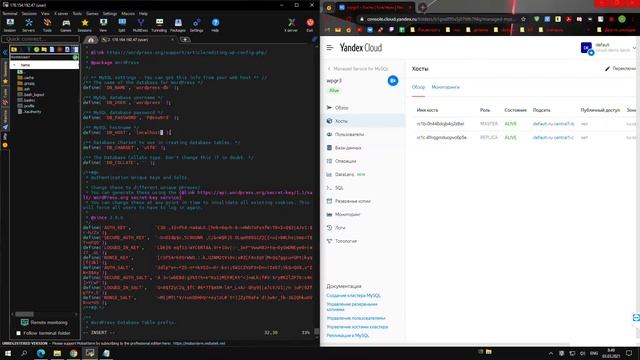Open Windows taskbar search
The width and height of the screenshot is (640, 360).
click(x=24, y=353)
